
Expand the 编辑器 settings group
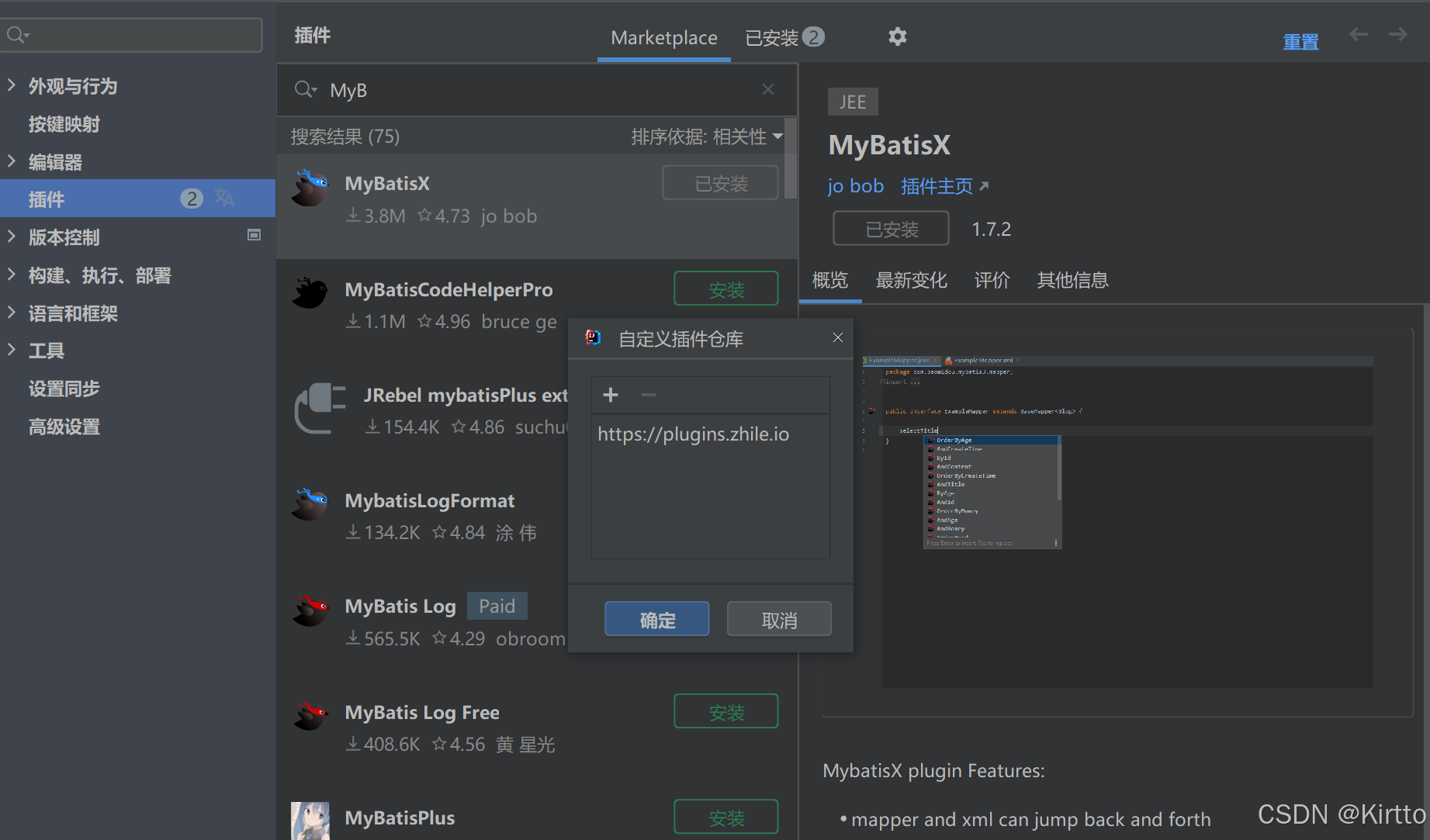point(11,161)
